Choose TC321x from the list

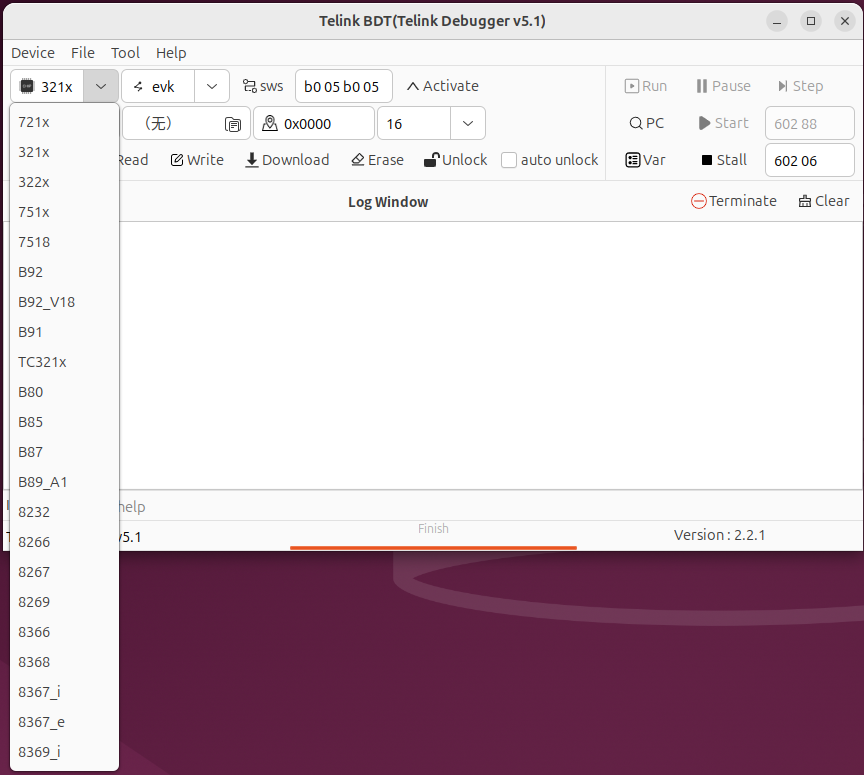[64, 362]
